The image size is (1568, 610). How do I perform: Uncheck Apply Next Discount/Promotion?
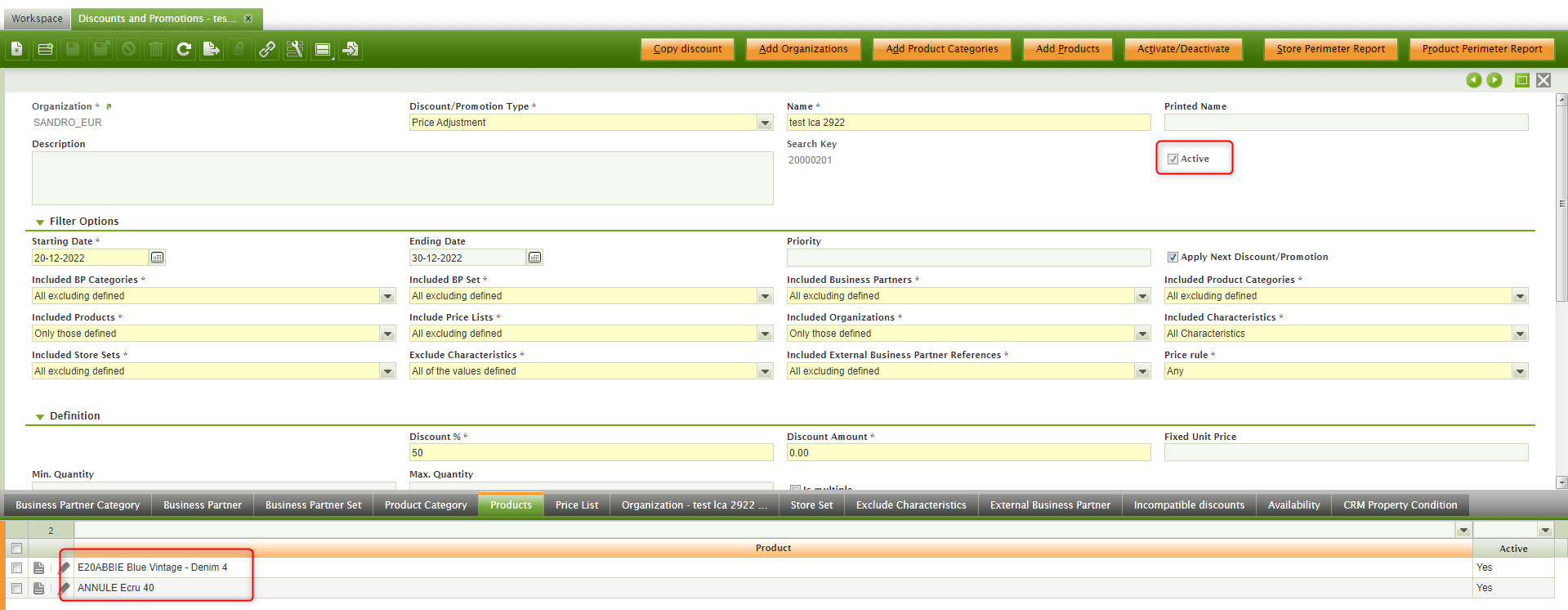click(1173, 258)
